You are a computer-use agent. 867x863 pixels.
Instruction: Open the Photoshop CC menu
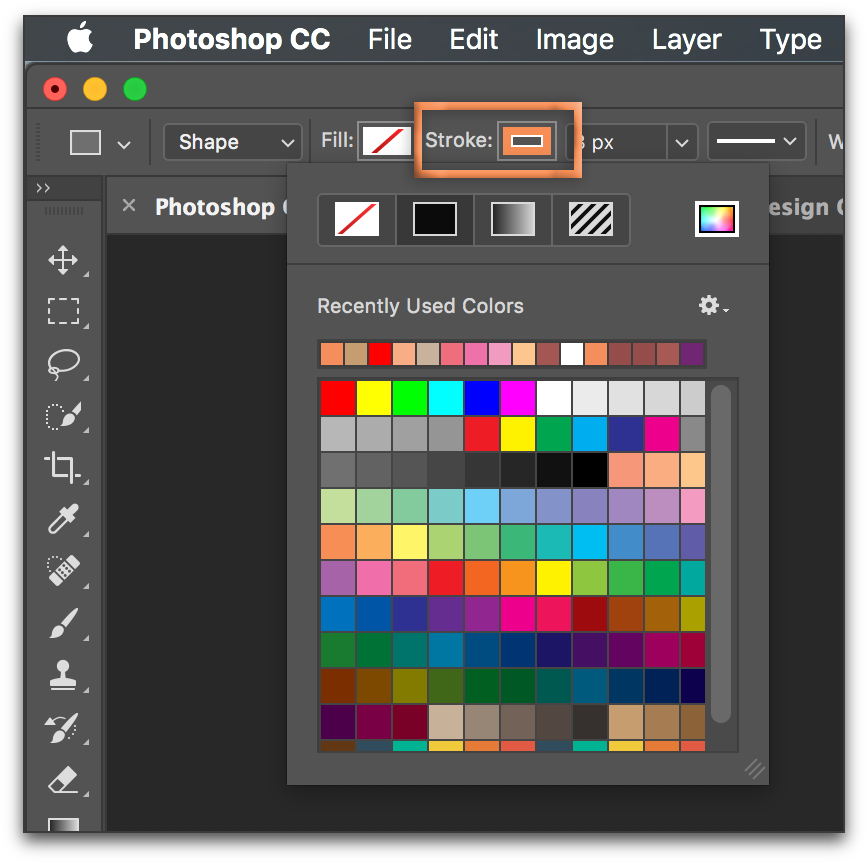232,39
